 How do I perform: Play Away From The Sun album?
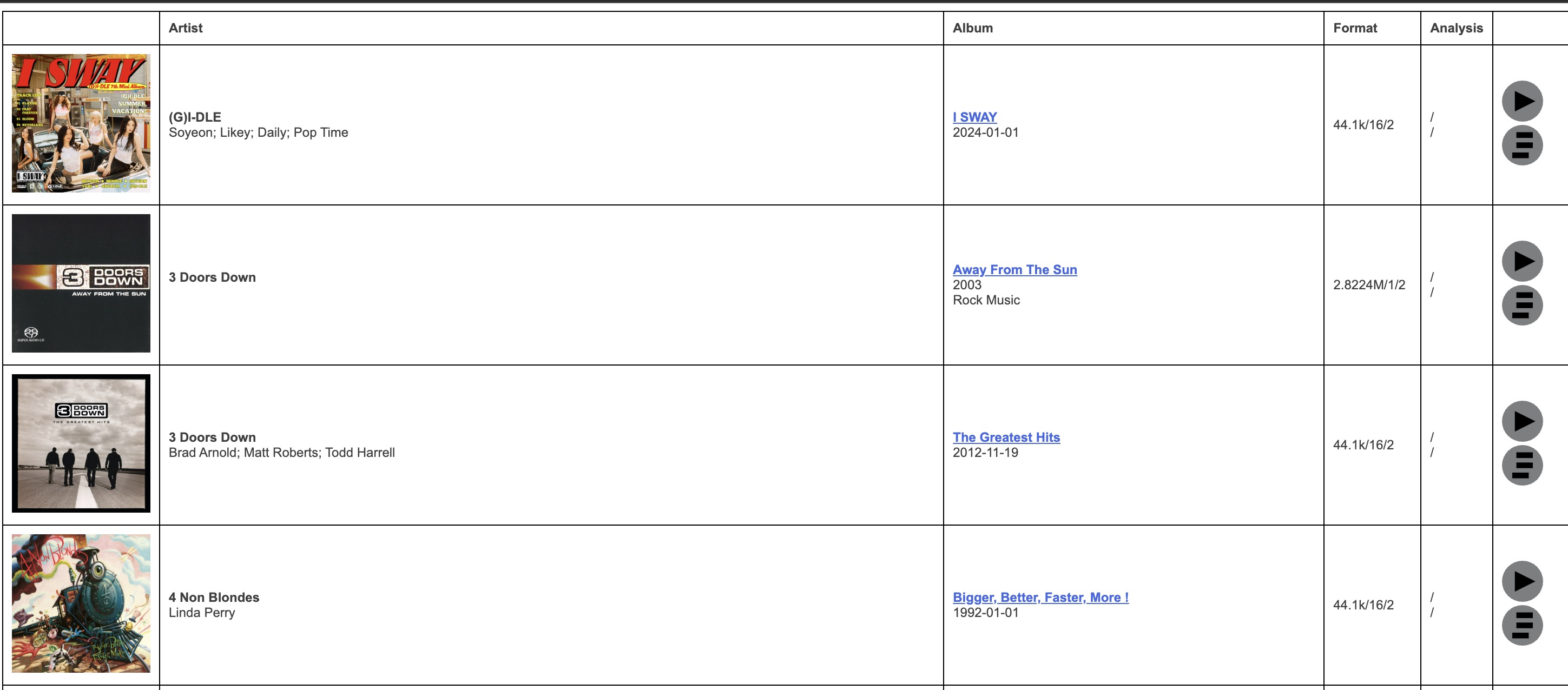[x=1521, y=261]
